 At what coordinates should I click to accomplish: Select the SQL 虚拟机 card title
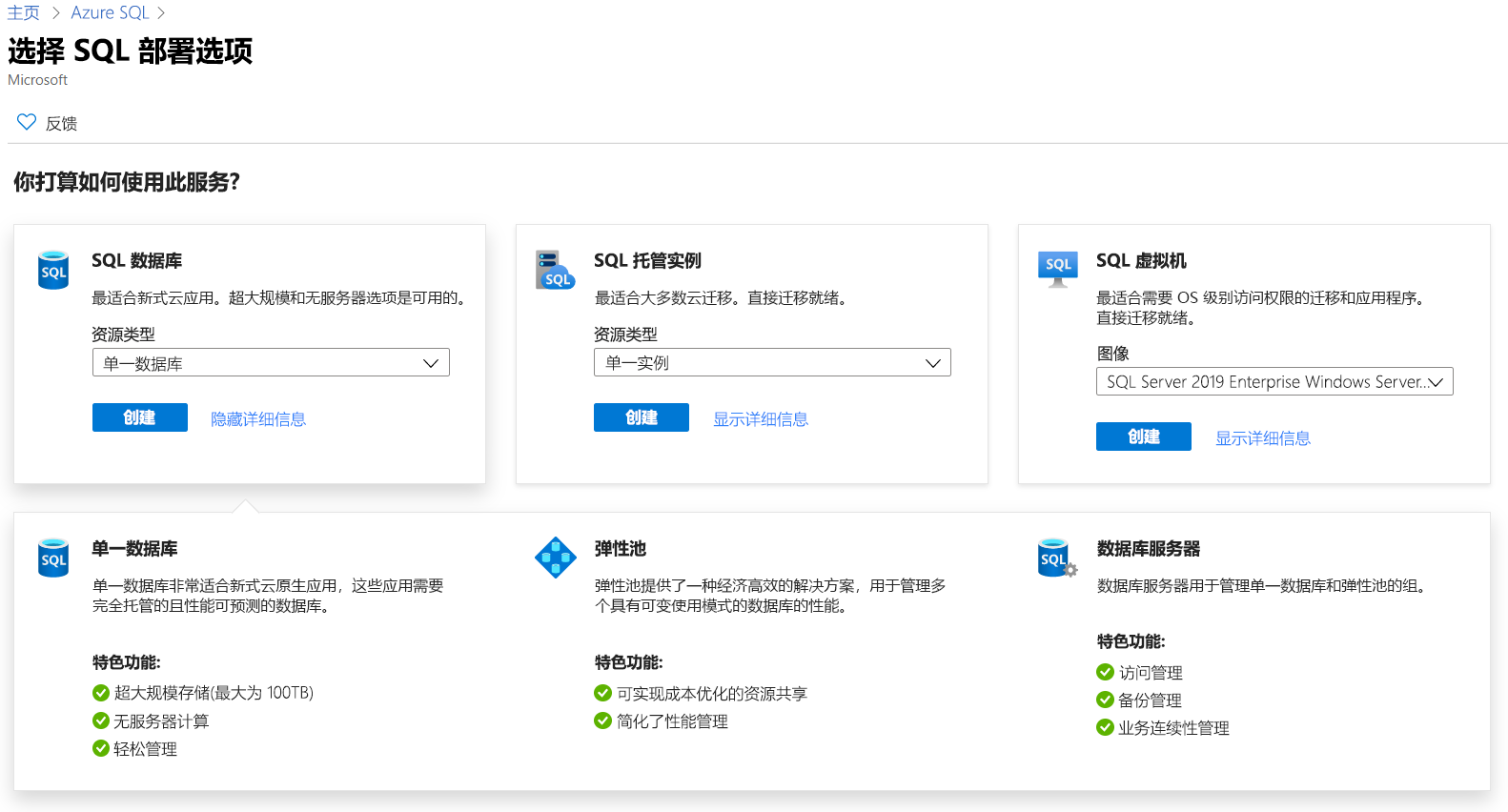pos(1141,260)
